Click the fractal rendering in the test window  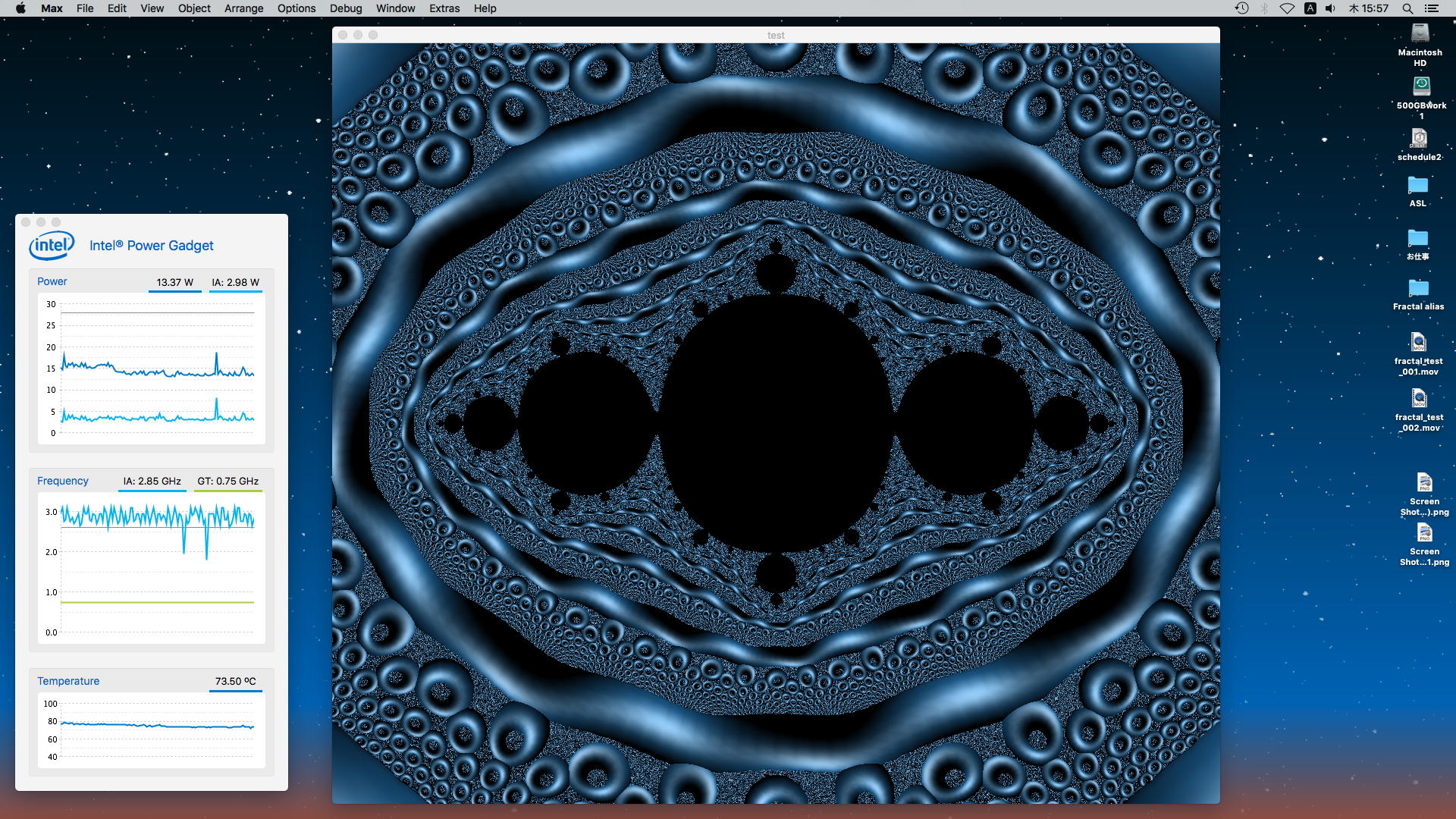[x=776, y=422]
